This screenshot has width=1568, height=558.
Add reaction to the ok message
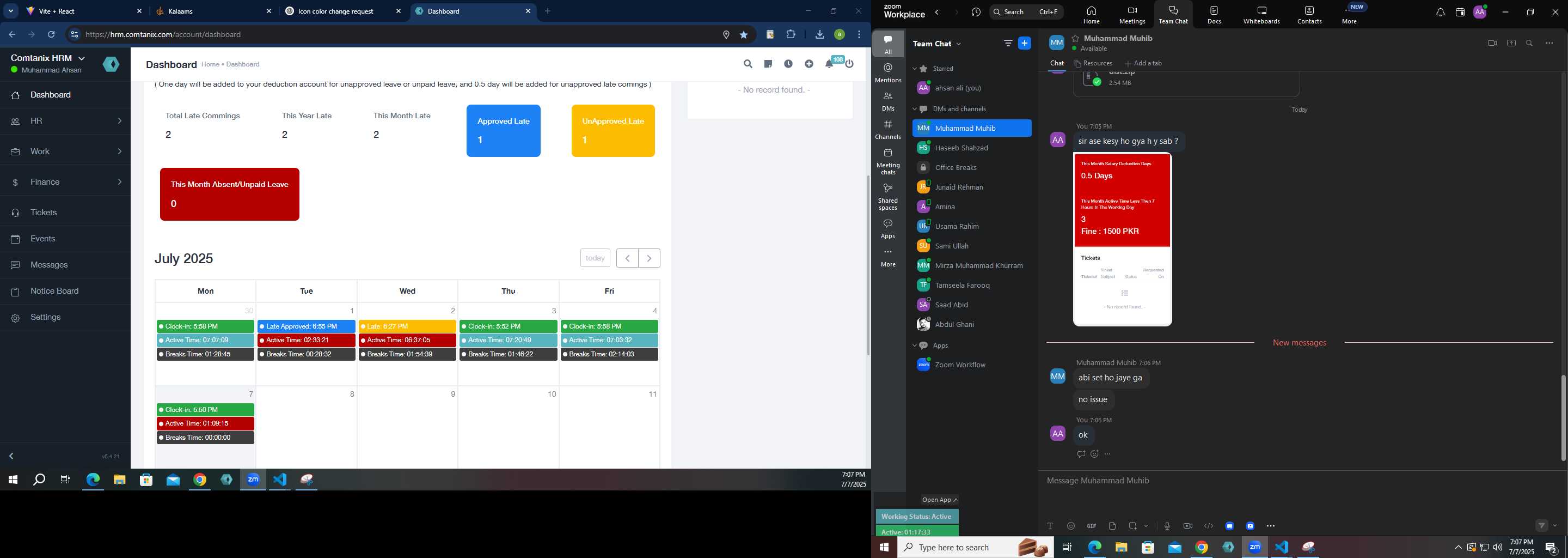point(1094,454)
